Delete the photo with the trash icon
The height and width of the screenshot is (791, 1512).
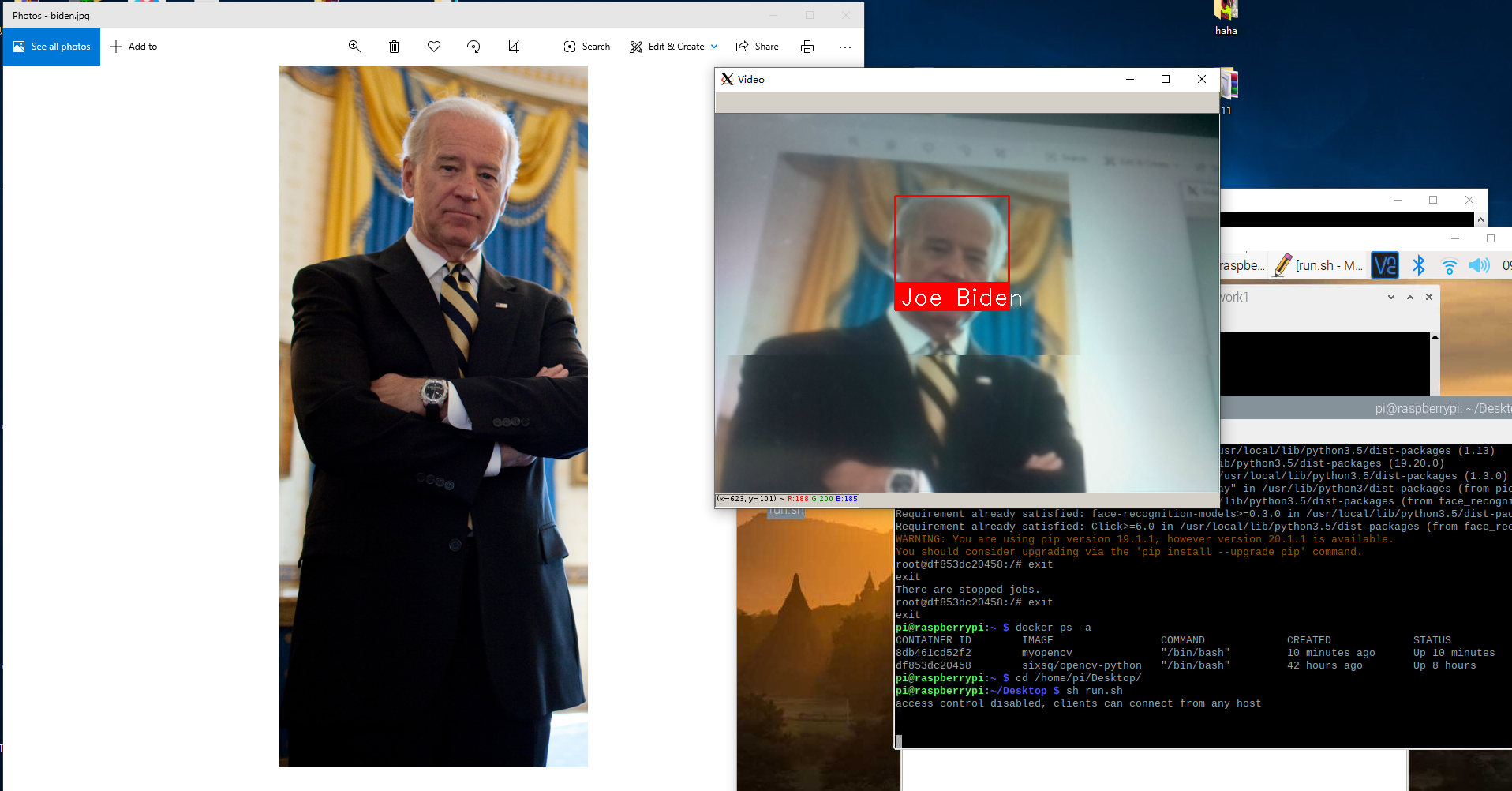coord(395,47)
